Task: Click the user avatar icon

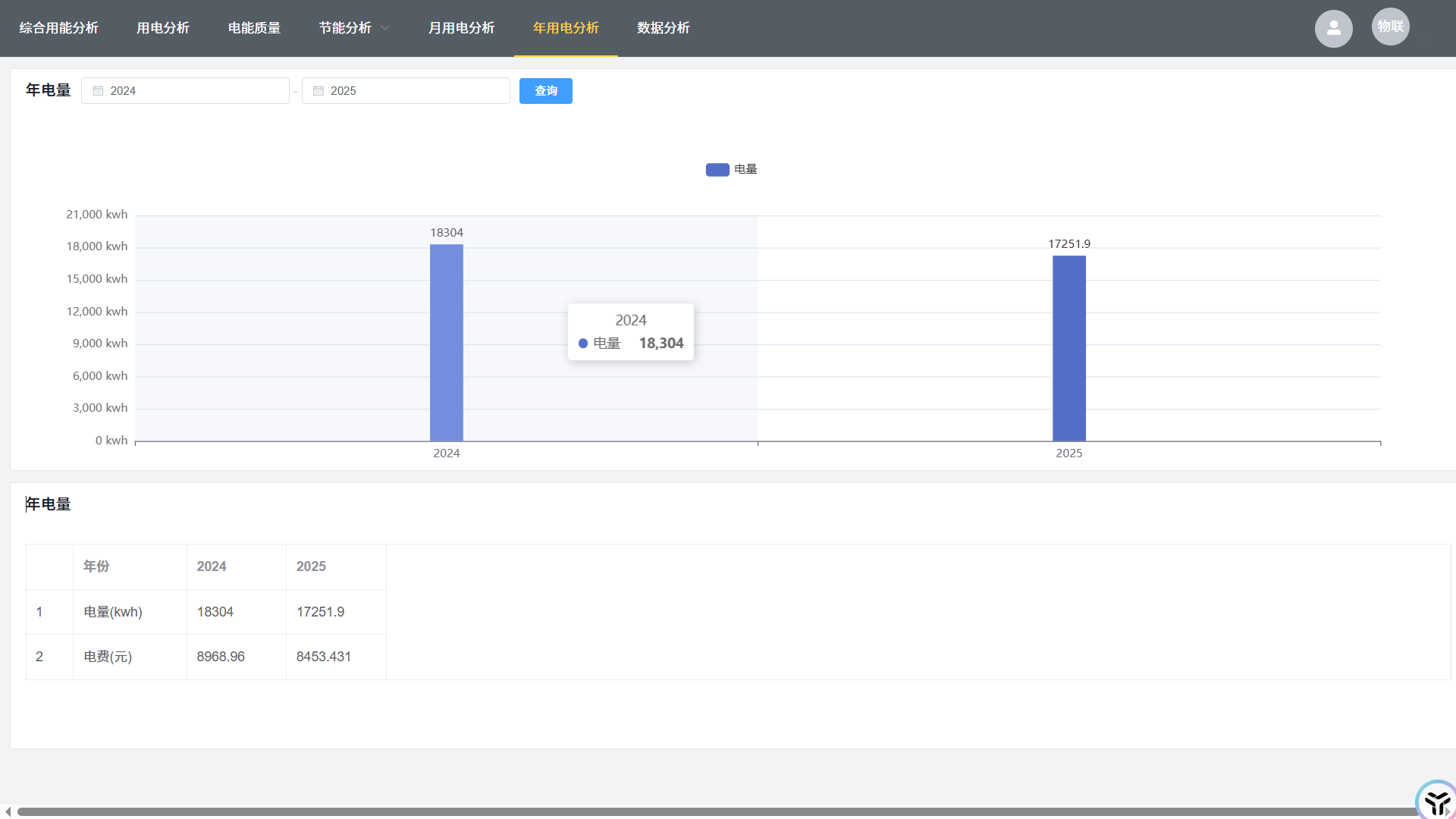Action: click(1333, 29)
